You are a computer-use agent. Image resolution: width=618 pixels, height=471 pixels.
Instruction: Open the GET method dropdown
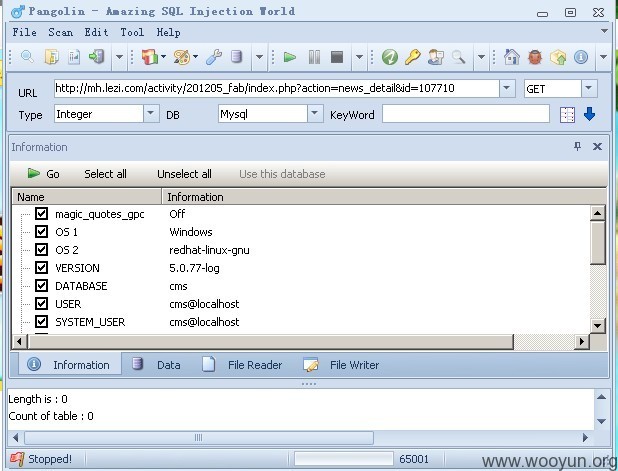click(589, 88)
